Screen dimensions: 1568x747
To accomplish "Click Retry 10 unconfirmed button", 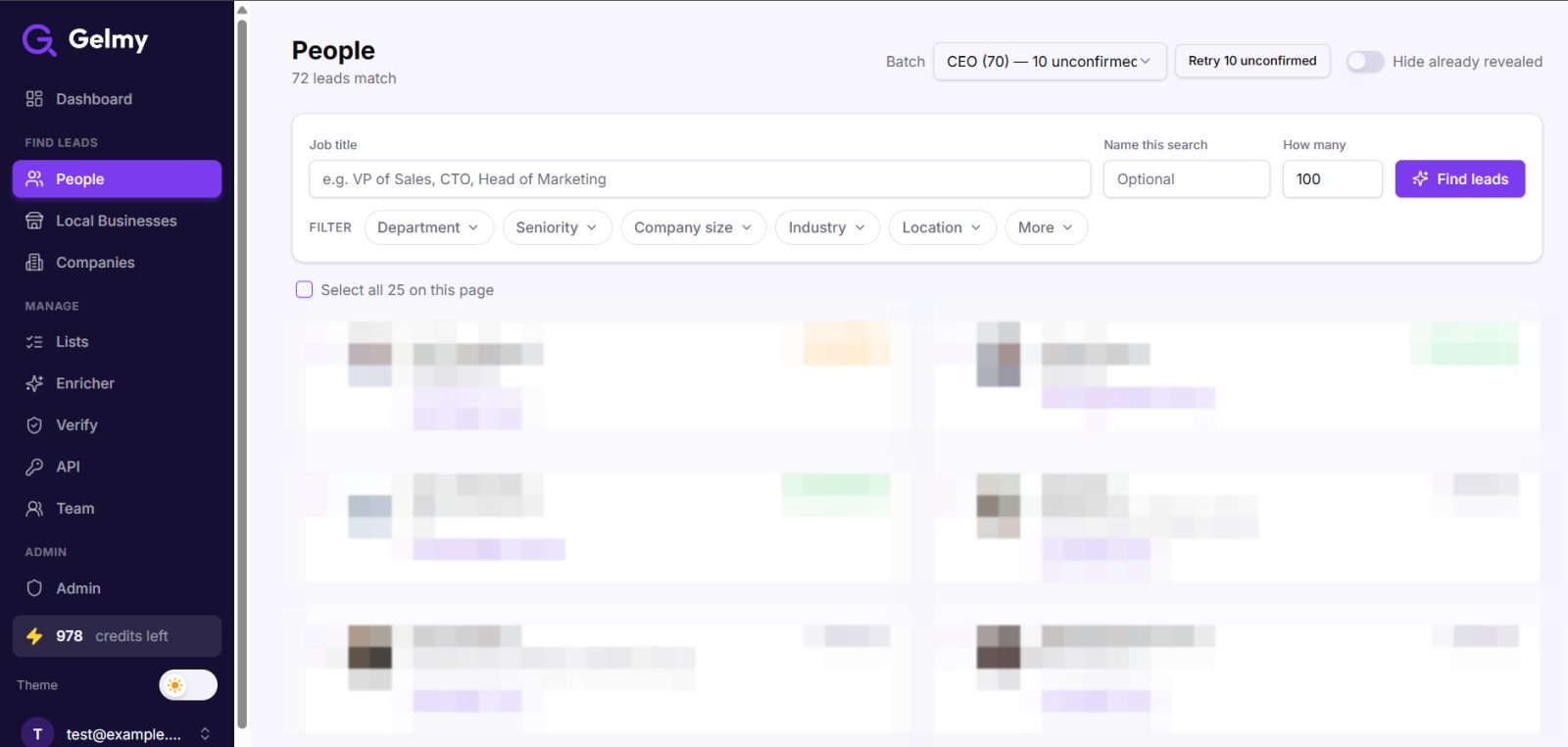I will pyautogui.click(x=1252, y=61).
